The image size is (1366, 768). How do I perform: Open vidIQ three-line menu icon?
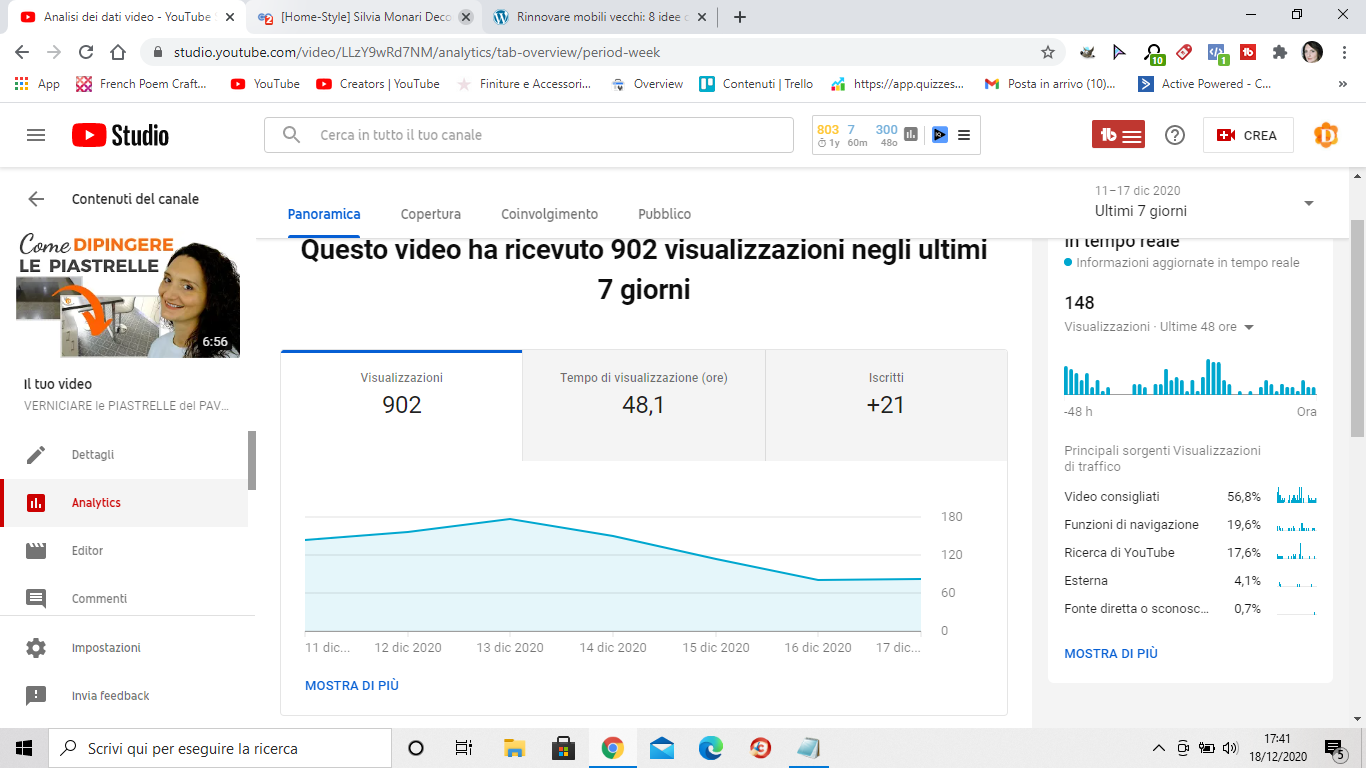coord(964,135)
